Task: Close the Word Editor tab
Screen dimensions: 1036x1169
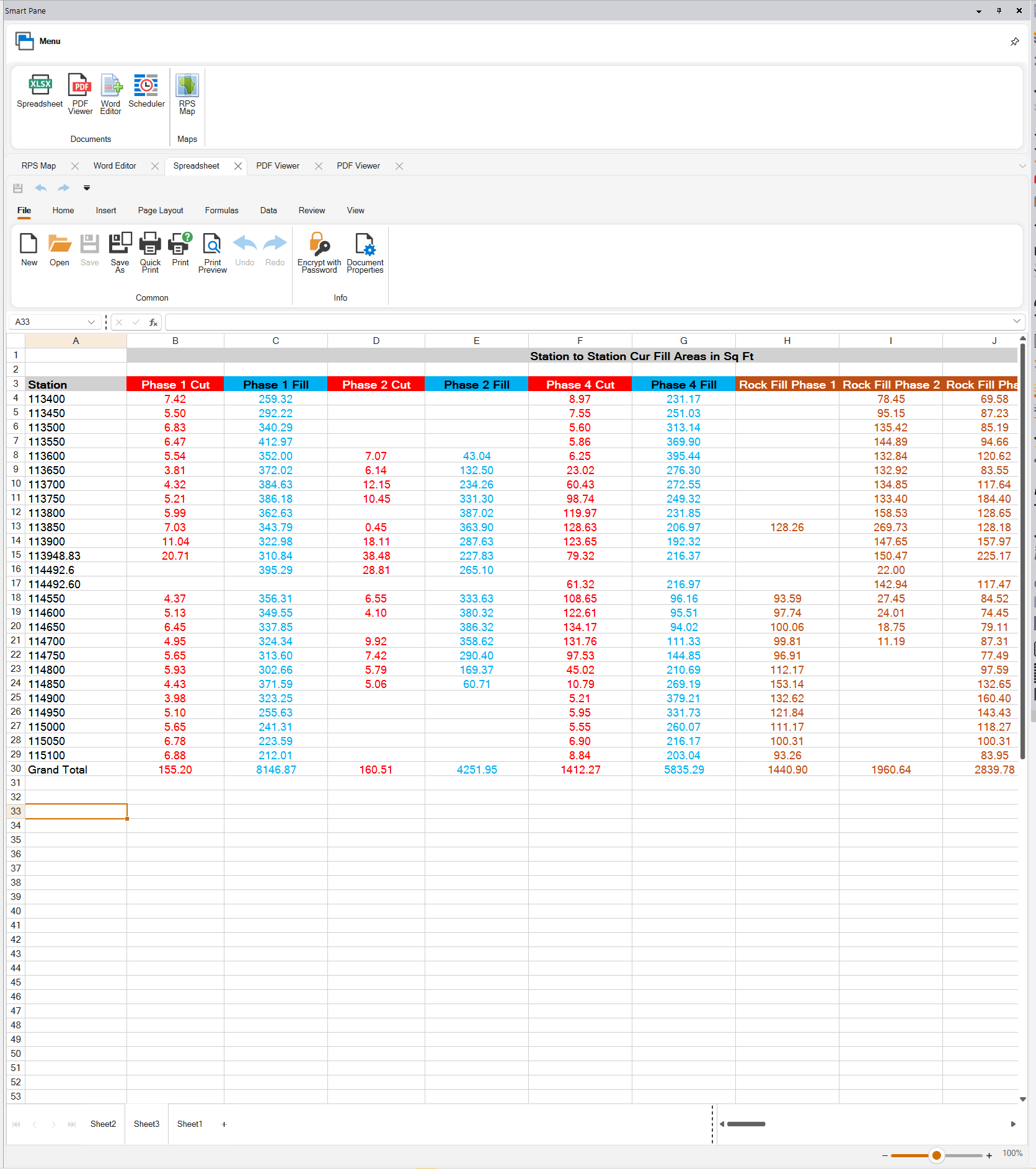Action: tap(155, 166)
